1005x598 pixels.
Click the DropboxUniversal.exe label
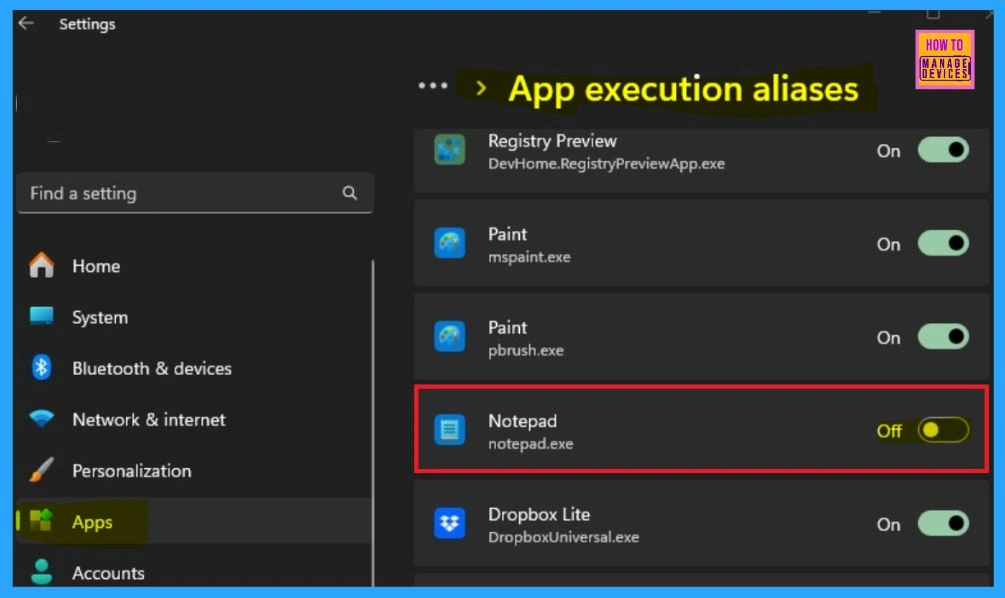tap(563, 537)
